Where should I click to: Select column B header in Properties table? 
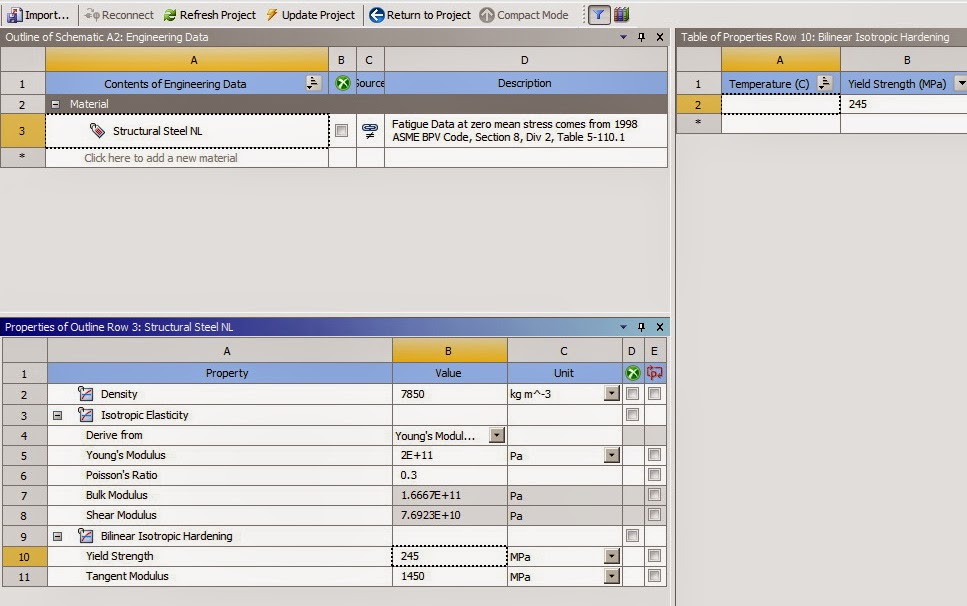[450, 351]
